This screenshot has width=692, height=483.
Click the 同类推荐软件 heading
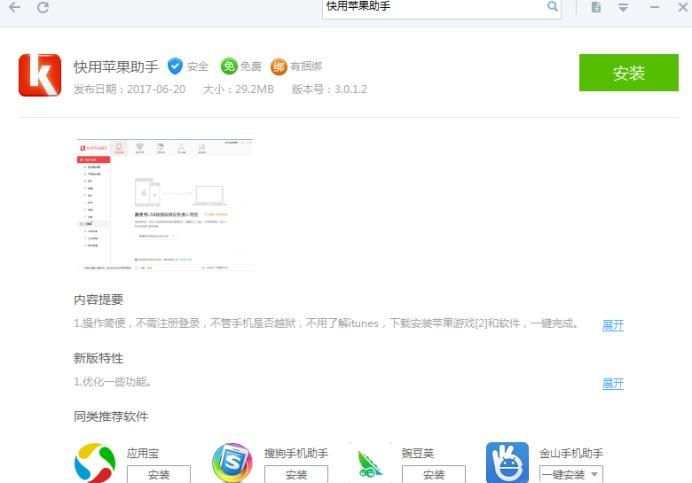[x=111, y=416]
